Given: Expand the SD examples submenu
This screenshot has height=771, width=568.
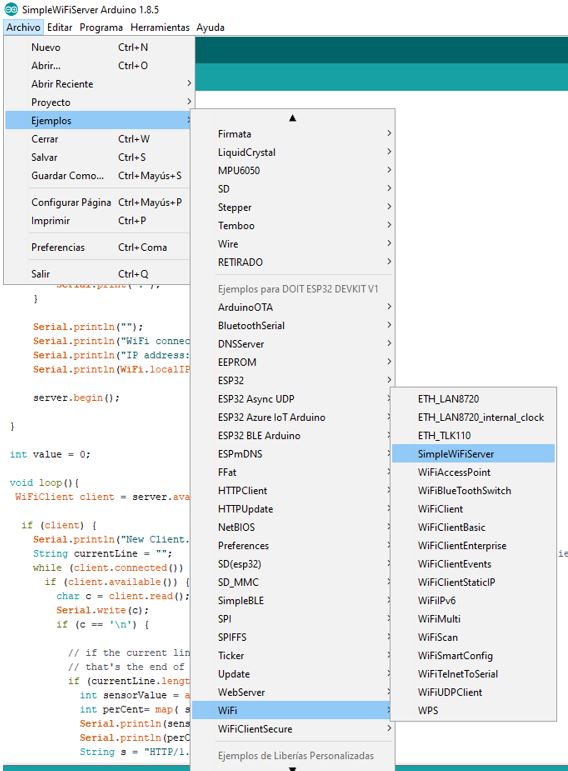Looking at the screenshot, I should tap(293, 189).
